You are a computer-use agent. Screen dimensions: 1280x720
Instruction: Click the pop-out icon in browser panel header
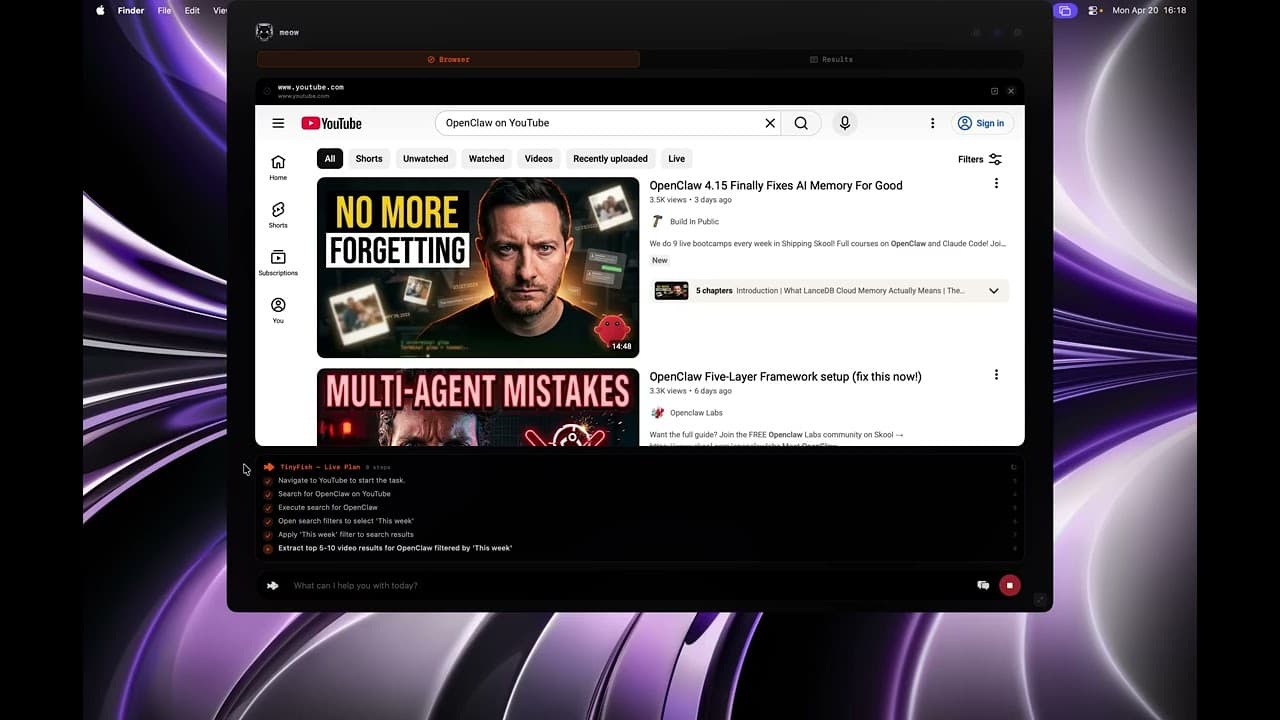click(x=994, y=91)
